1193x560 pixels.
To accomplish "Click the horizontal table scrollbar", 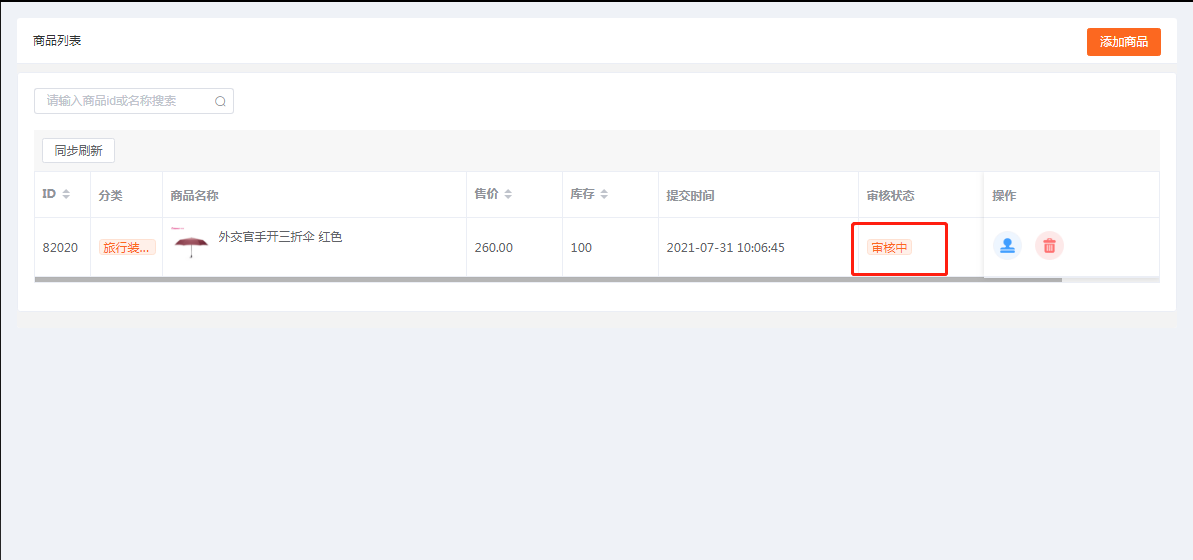I will (x=548, y=280).
